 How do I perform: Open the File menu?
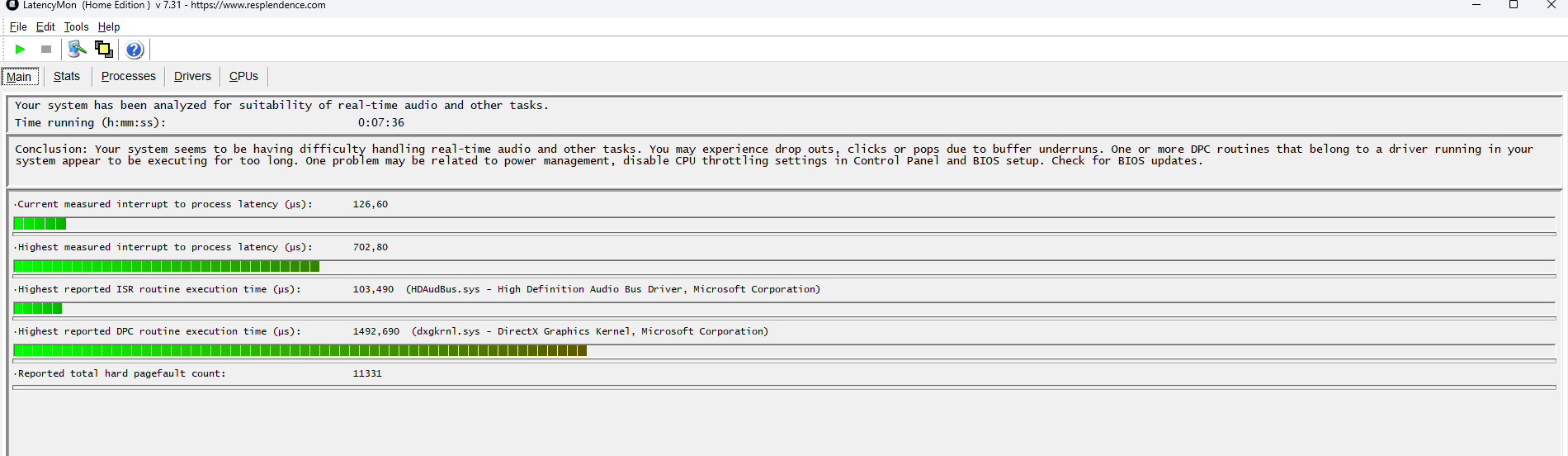pos(18,26)
